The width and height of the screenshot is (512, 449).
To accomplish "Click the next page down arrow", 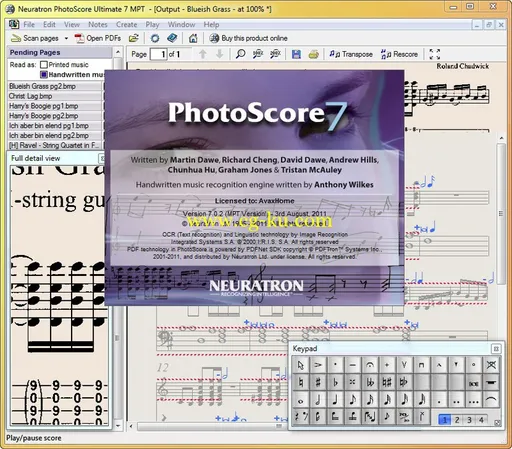I will pyautogui.click(x=219, y=54).
